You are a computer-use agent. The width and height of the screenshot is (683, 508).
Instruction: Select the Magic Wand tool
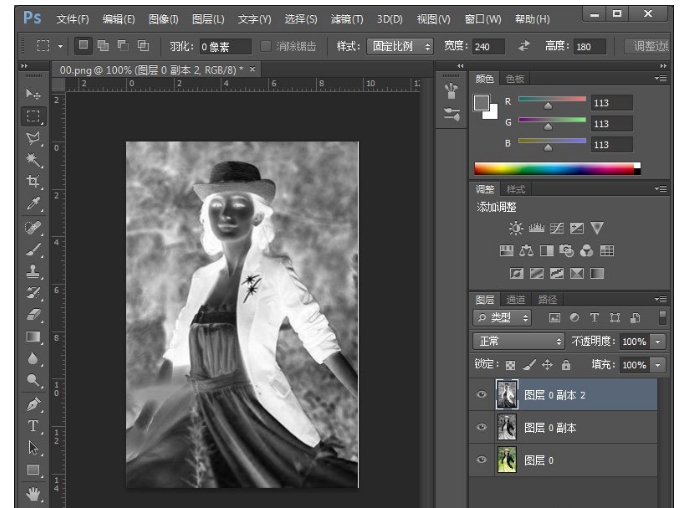pyautogui.click(x=33, y=160)
